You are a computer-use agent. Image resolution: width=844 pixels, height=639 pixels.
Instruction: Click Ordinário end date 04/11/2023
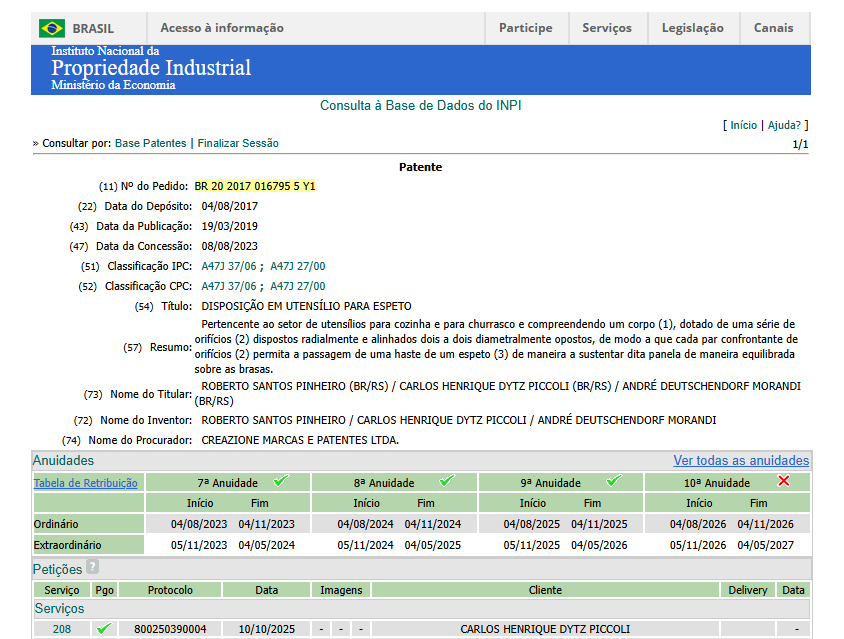click(x=266, y=524)
